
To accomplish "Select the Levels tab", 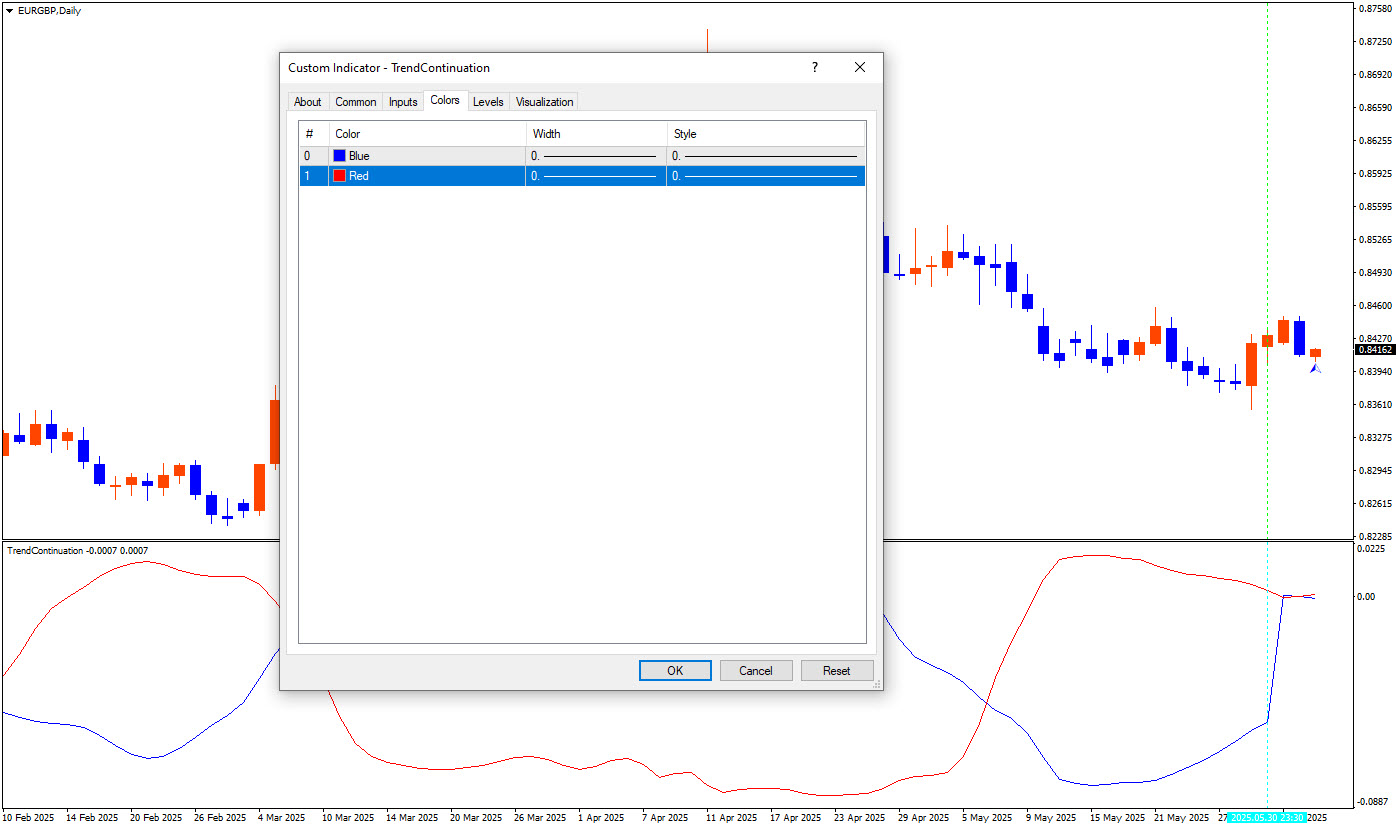I will click(488, 102).
